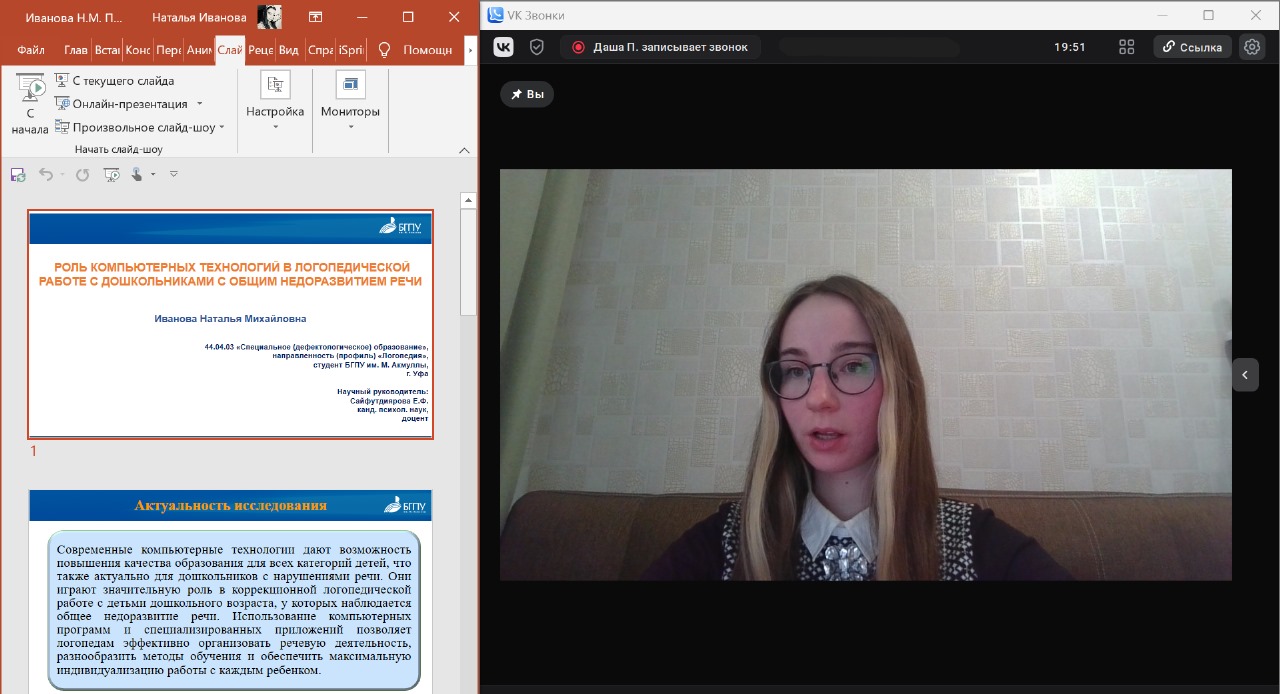1280x694 pixels.
Task: Click the С текущего слайда button
Action: point(114,81)
